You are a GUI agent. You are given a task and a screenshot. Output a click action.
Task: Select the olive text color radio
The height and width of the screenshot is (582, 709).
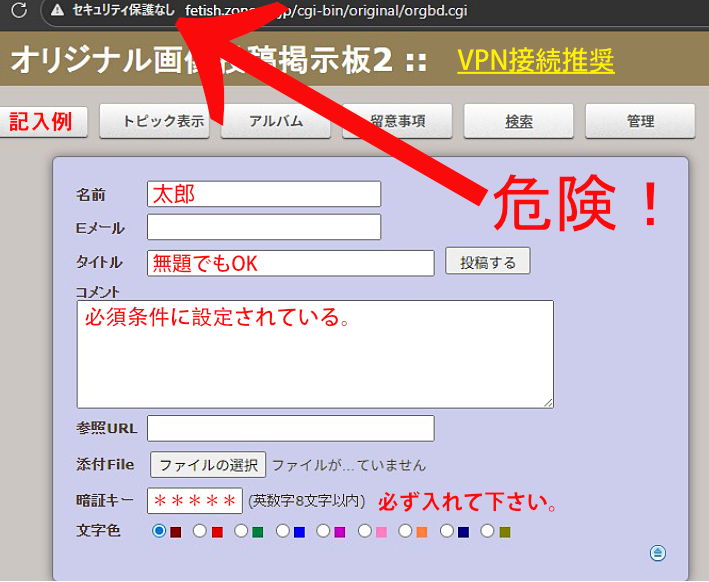[x=489, y=531]
